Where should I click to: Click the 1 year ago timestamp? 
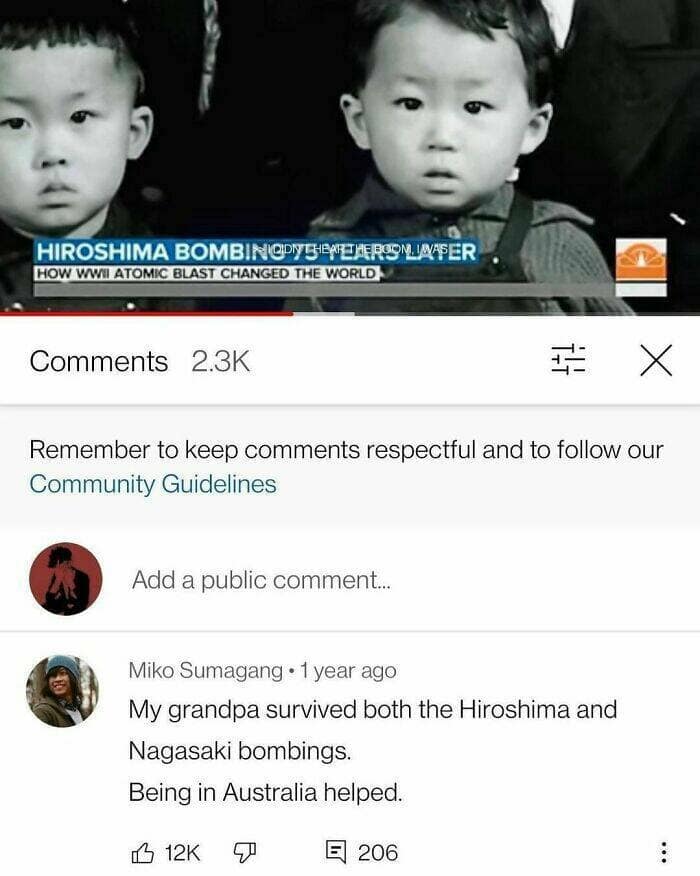[348, 670]
